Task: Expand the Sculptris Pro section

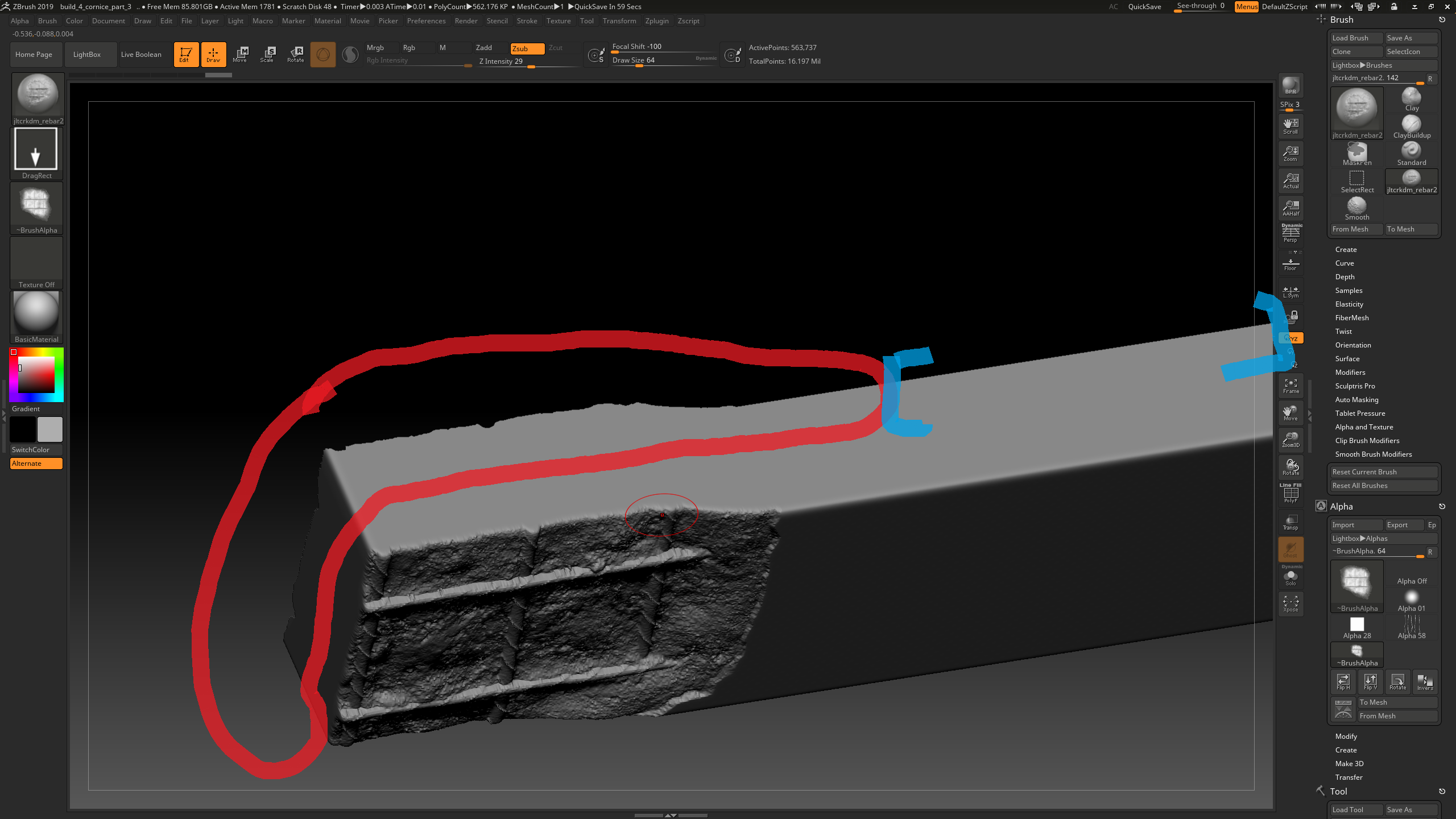Action: pyautogui.click(x=1355, y=386)
